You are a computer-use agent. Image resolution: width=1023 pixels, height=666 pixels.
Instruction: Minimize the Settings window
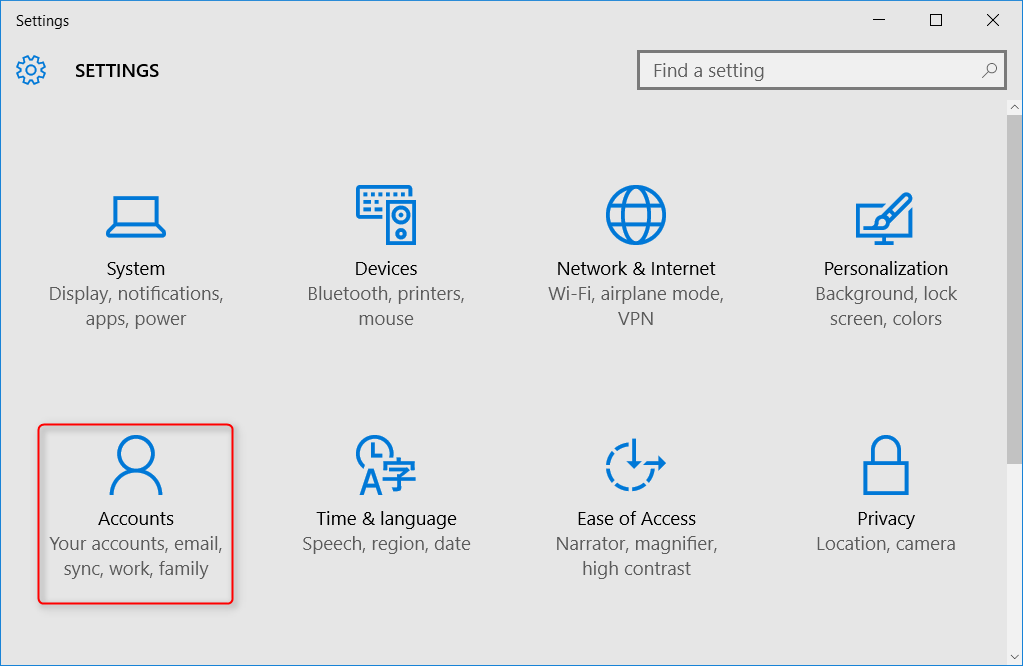(x=880, y=20)
